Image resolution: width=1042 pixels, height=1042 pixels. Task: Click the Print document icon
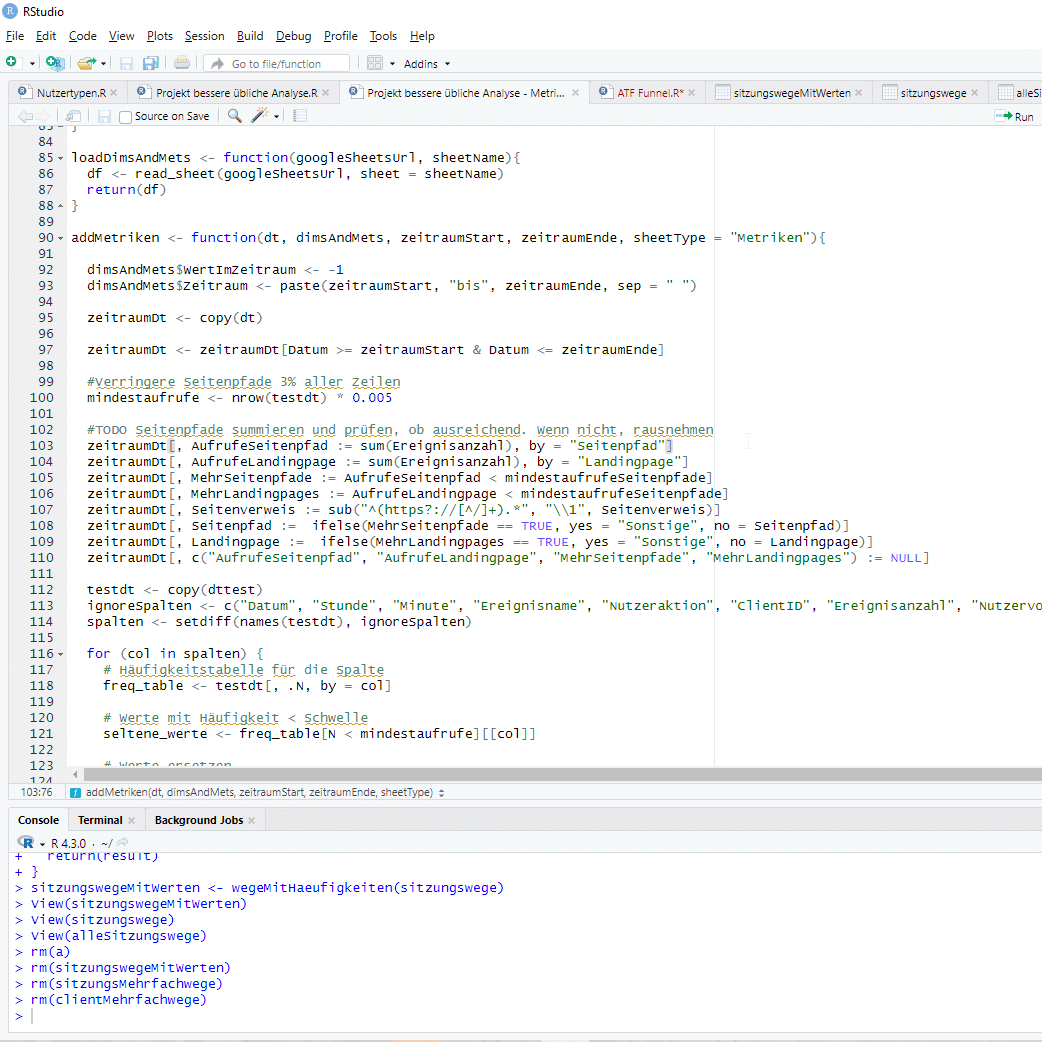click(x=181, y=63)
